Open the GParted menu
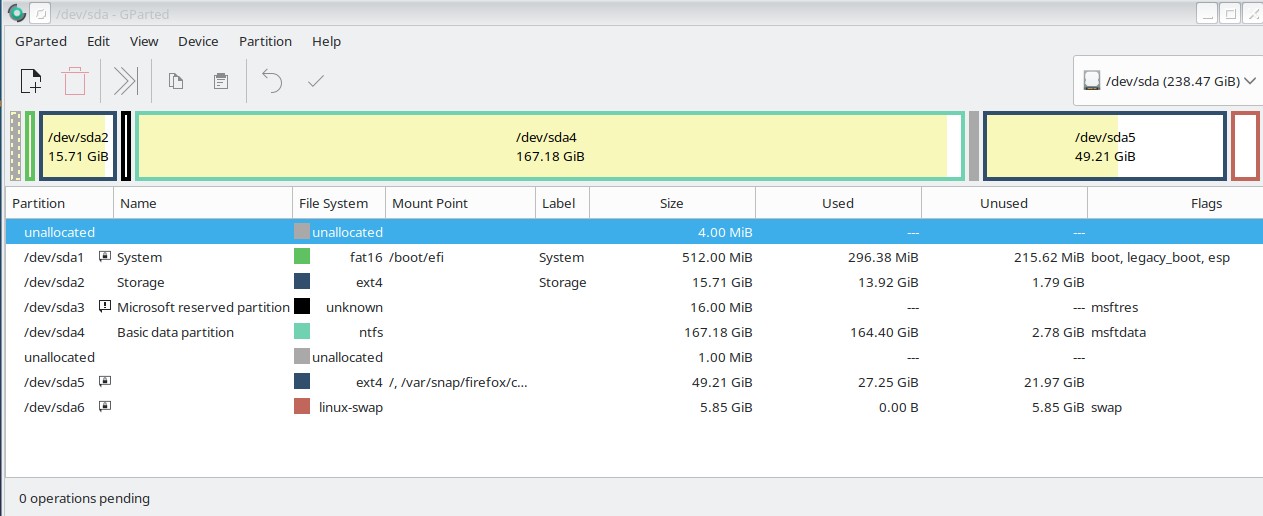This screenshot has width=1263, height=516. pyautogui.click(x=41, y=41)
